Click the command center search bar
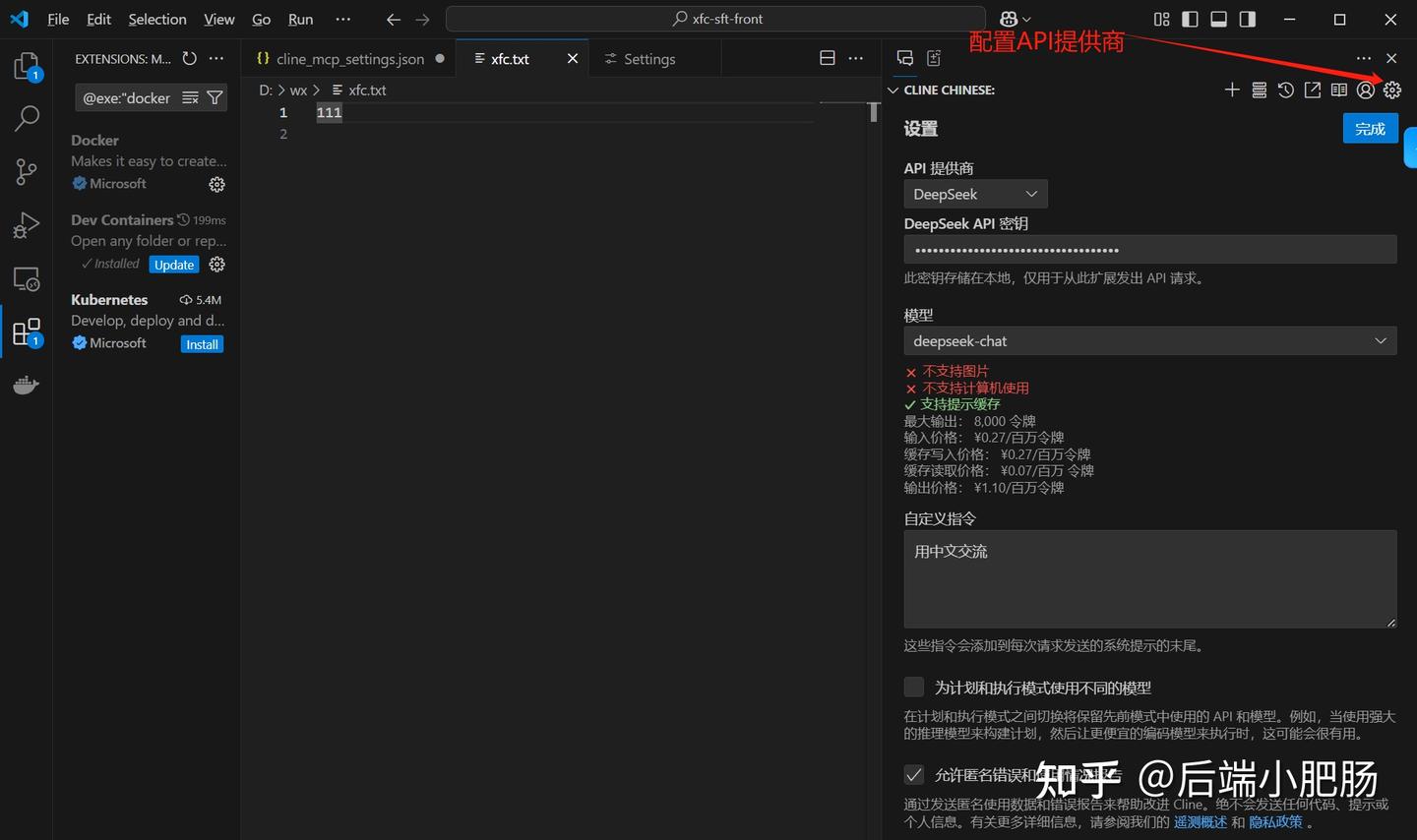 tap(715, 19)
